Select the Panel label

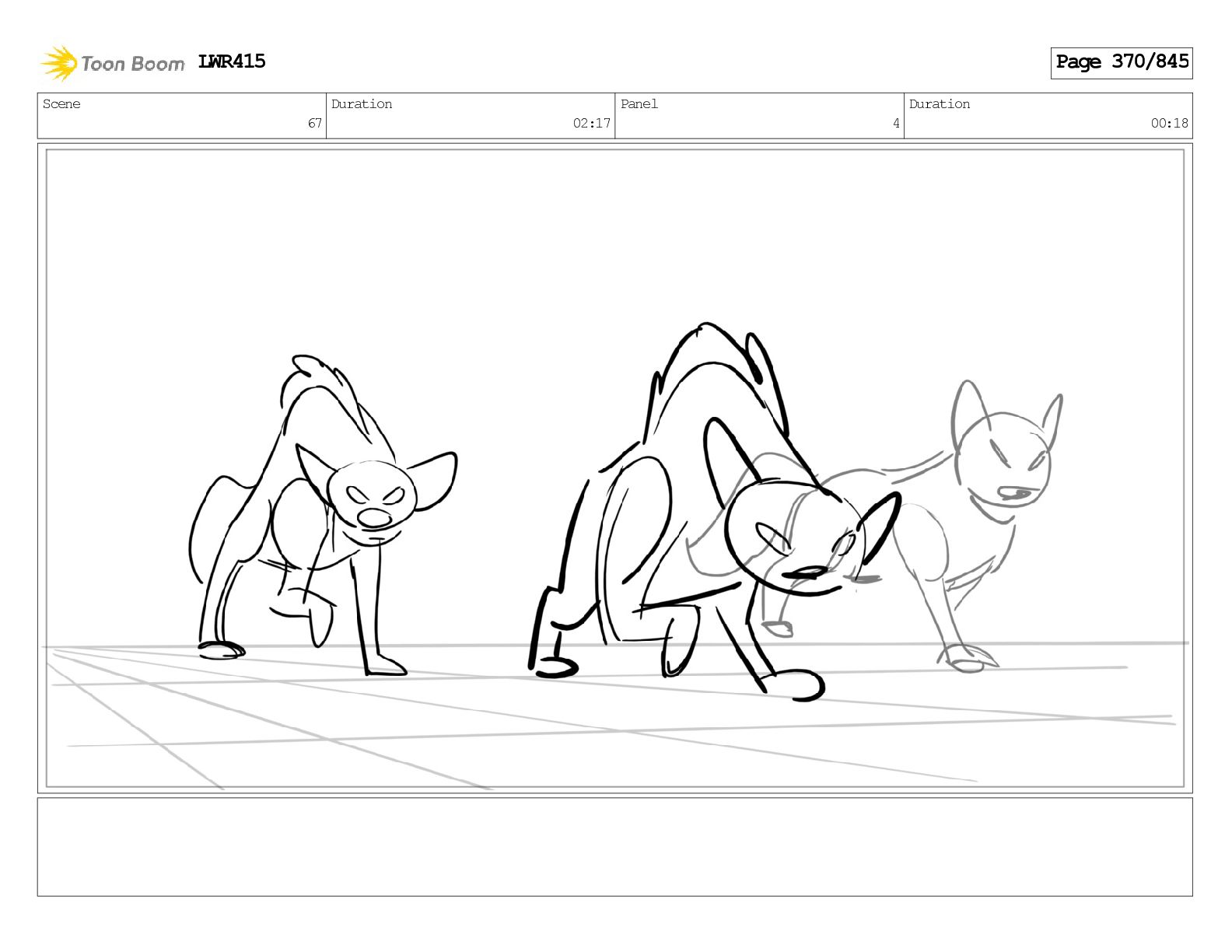click(x=639, y=104)
